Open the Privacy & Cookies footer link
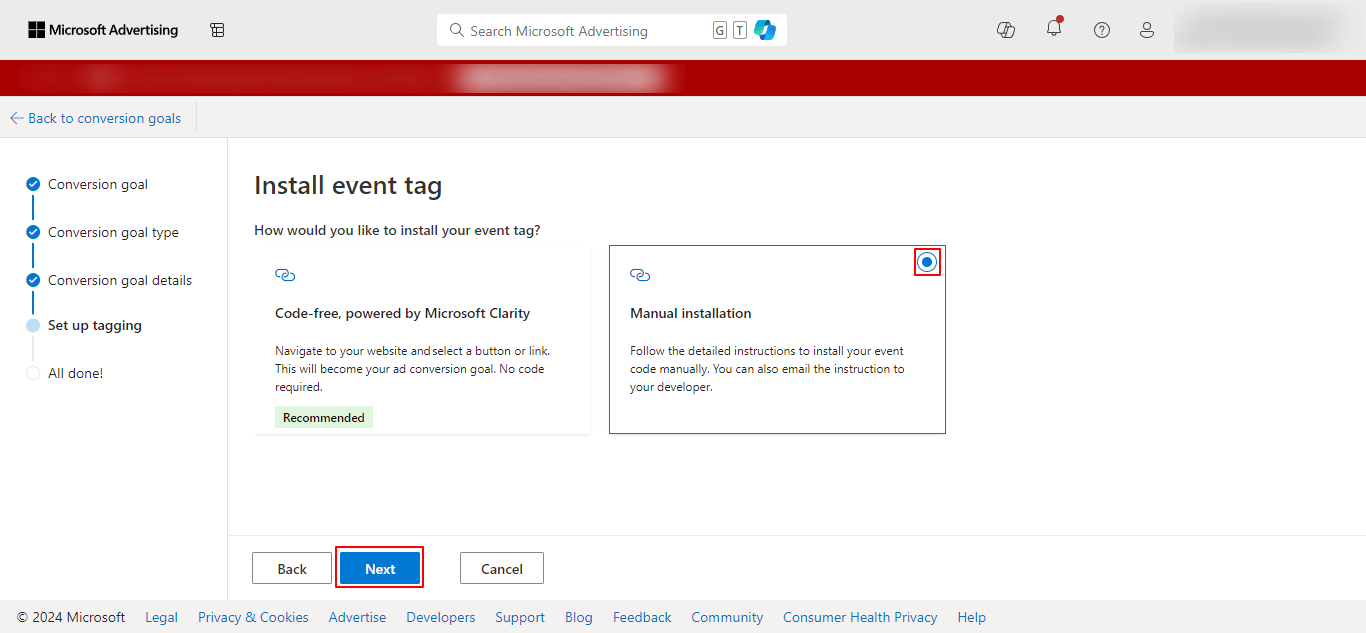The height and width of the screenshot is (633, 1366). point(253,617)
